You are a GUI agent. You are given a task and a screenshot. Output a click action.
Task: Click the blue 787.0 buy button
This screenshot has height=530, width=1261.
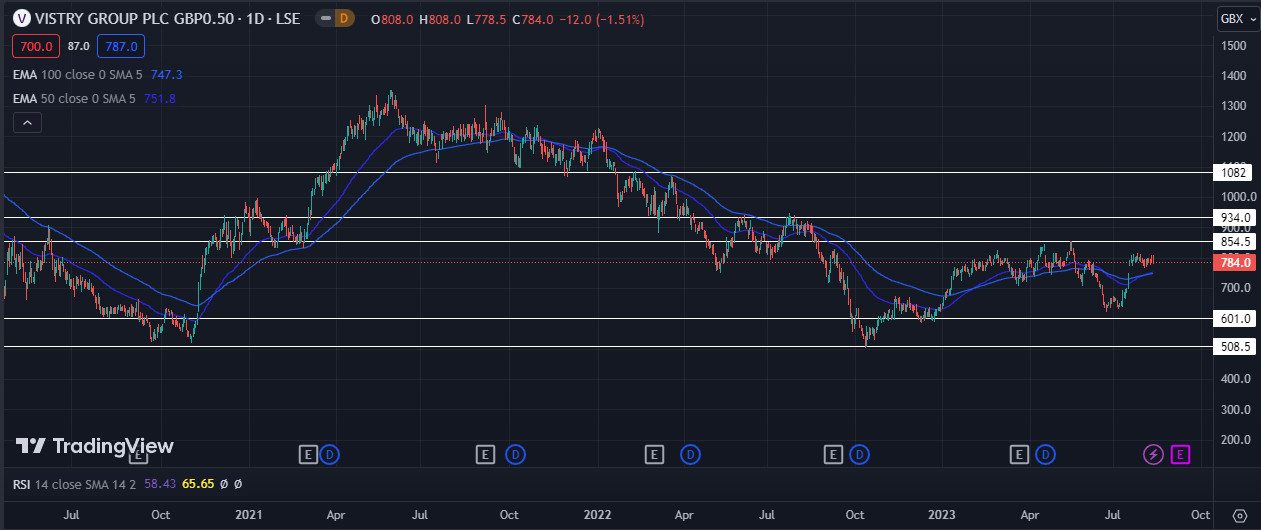click(122, 46)
